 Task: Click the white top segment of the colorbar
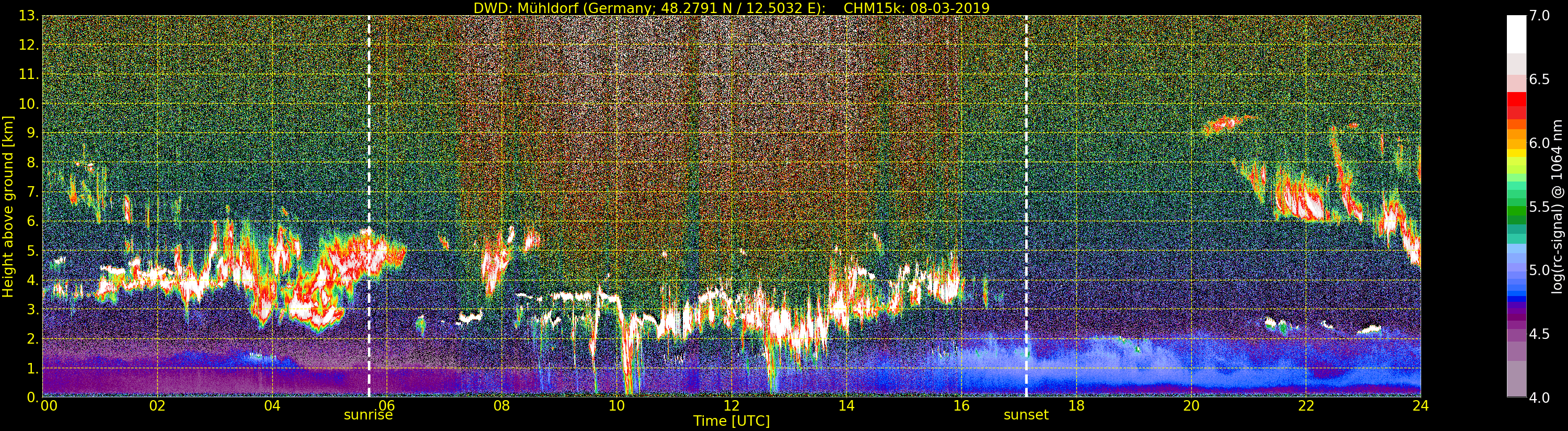pyautogui.click(x=1516, y=34)
